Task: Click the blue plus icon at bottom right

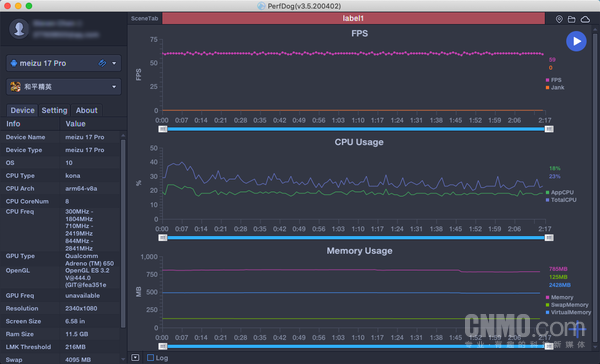Action: [577, 329]
